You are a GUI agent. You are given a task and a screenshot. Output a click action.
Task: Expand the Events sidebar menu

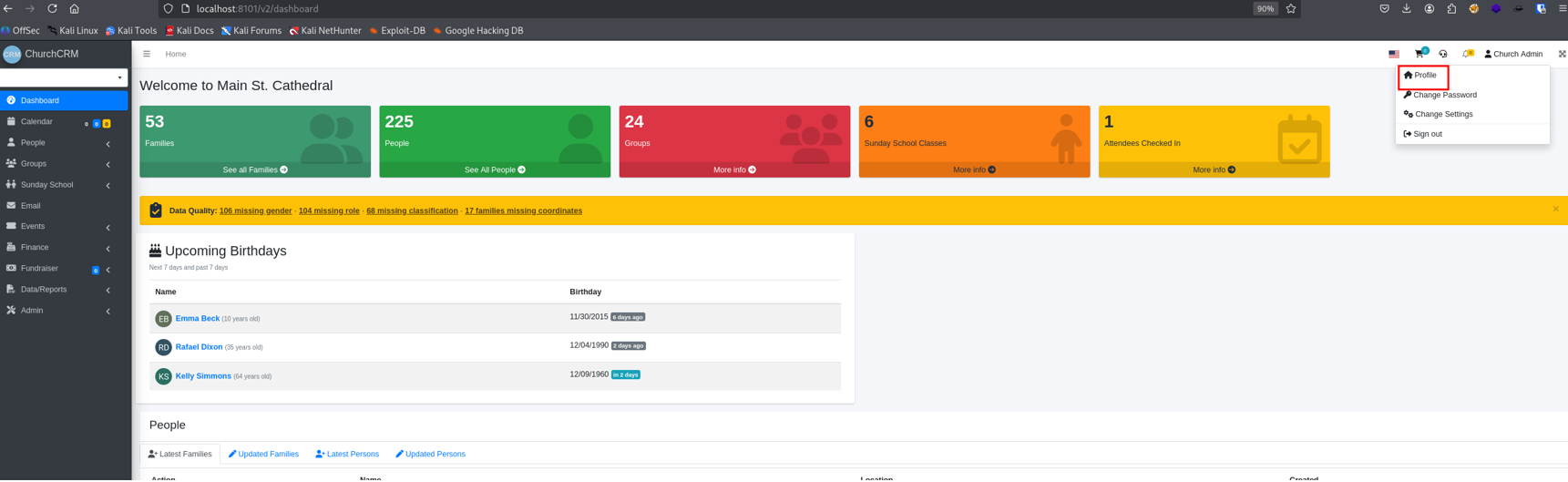click(64, 227)
